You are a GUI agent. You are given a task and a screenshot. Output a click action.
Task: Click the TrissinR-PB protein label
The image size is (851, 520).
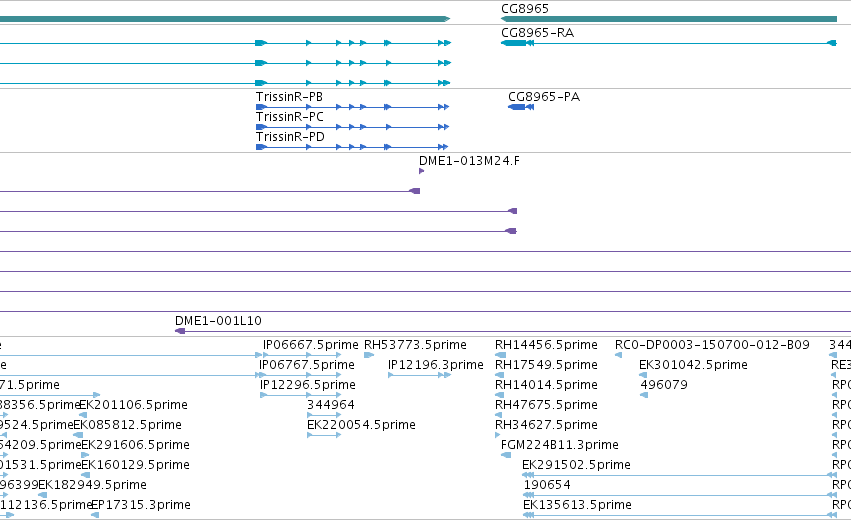pos(289,97)
